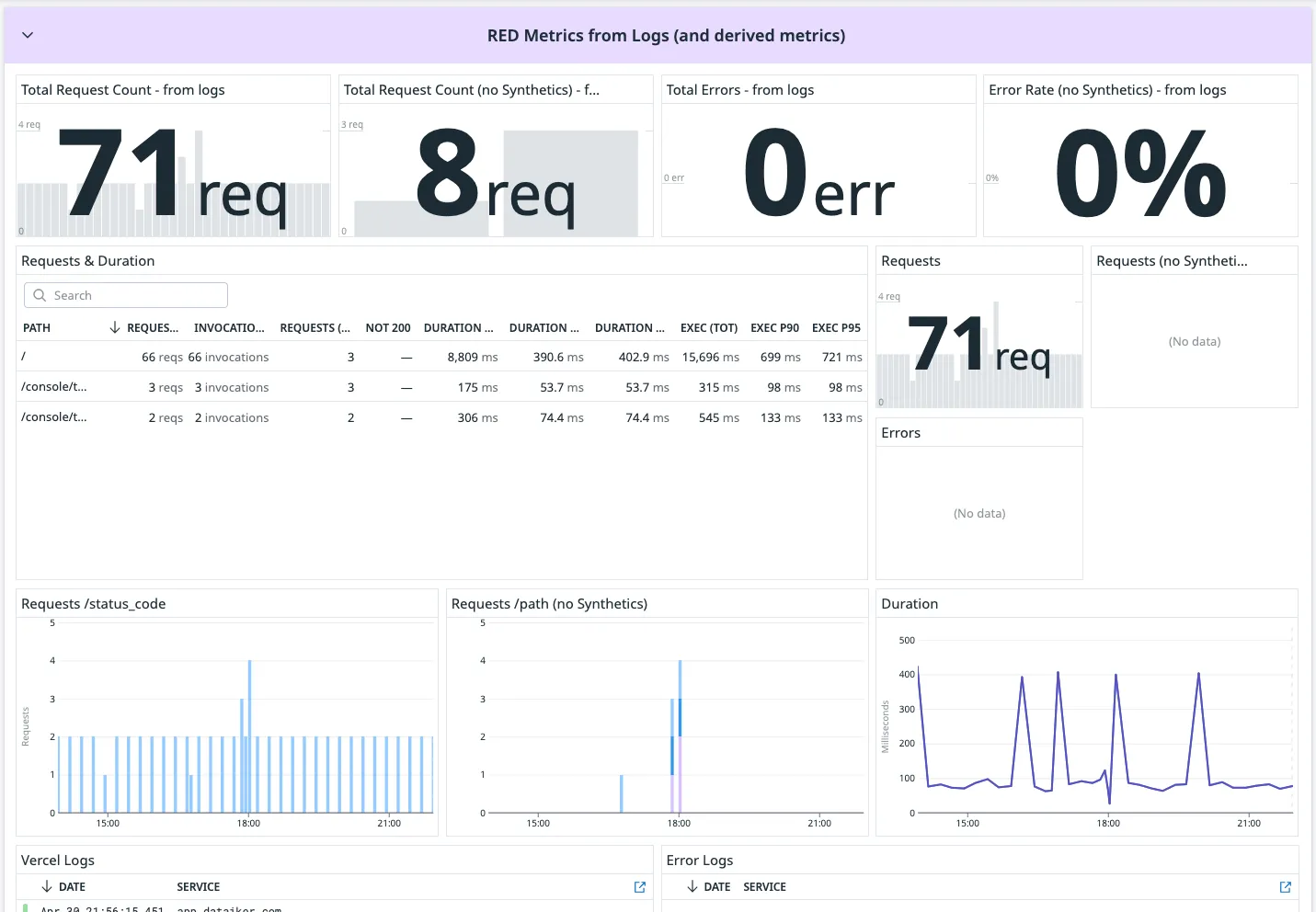This screenshot has height=912, width=1316.
Task: Sort the table by the PATH column
Action: pos(37,328)
